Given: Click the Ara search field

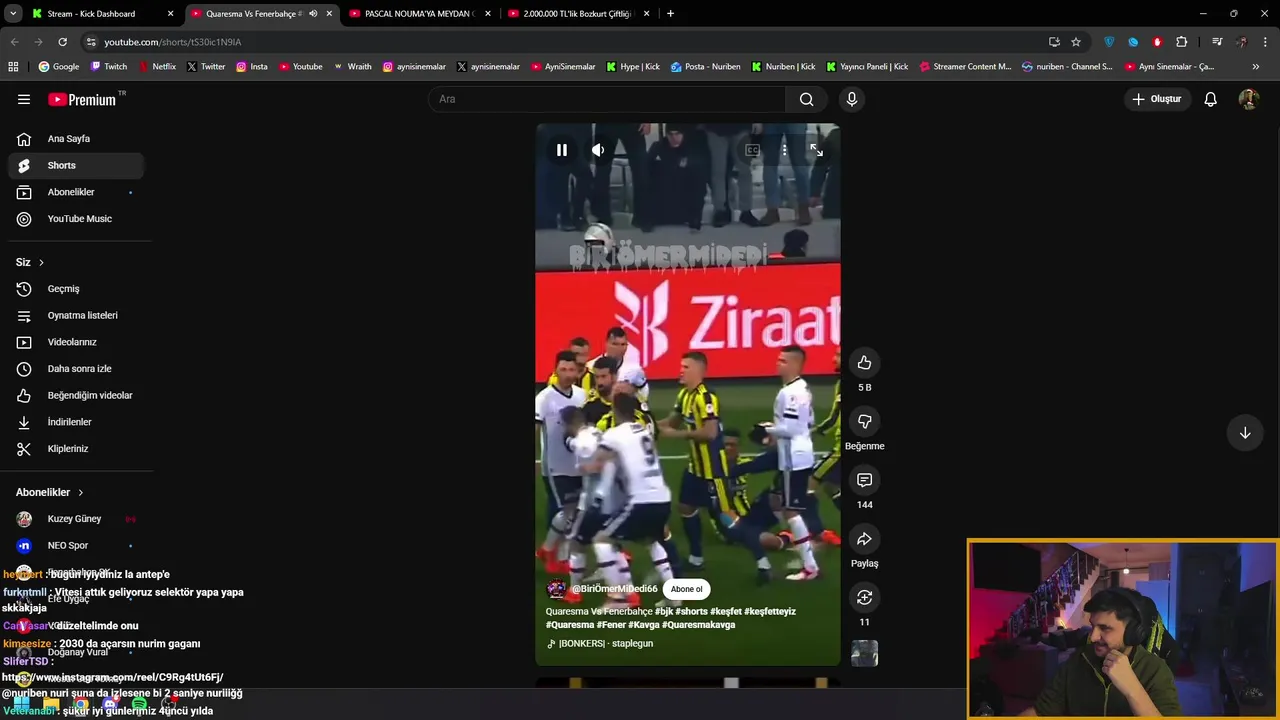Looking at the screenshot, I should coord(607,99).
